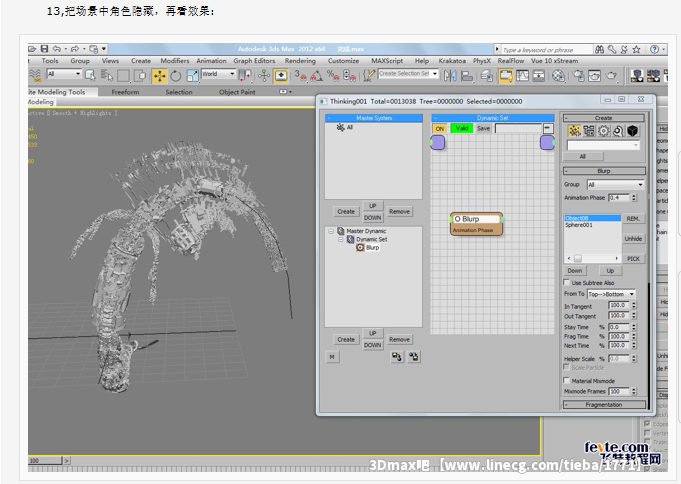Open the Rendering menu
Image resolution: width=681 pixels, height=484 pixels.
tap(300, 61)
